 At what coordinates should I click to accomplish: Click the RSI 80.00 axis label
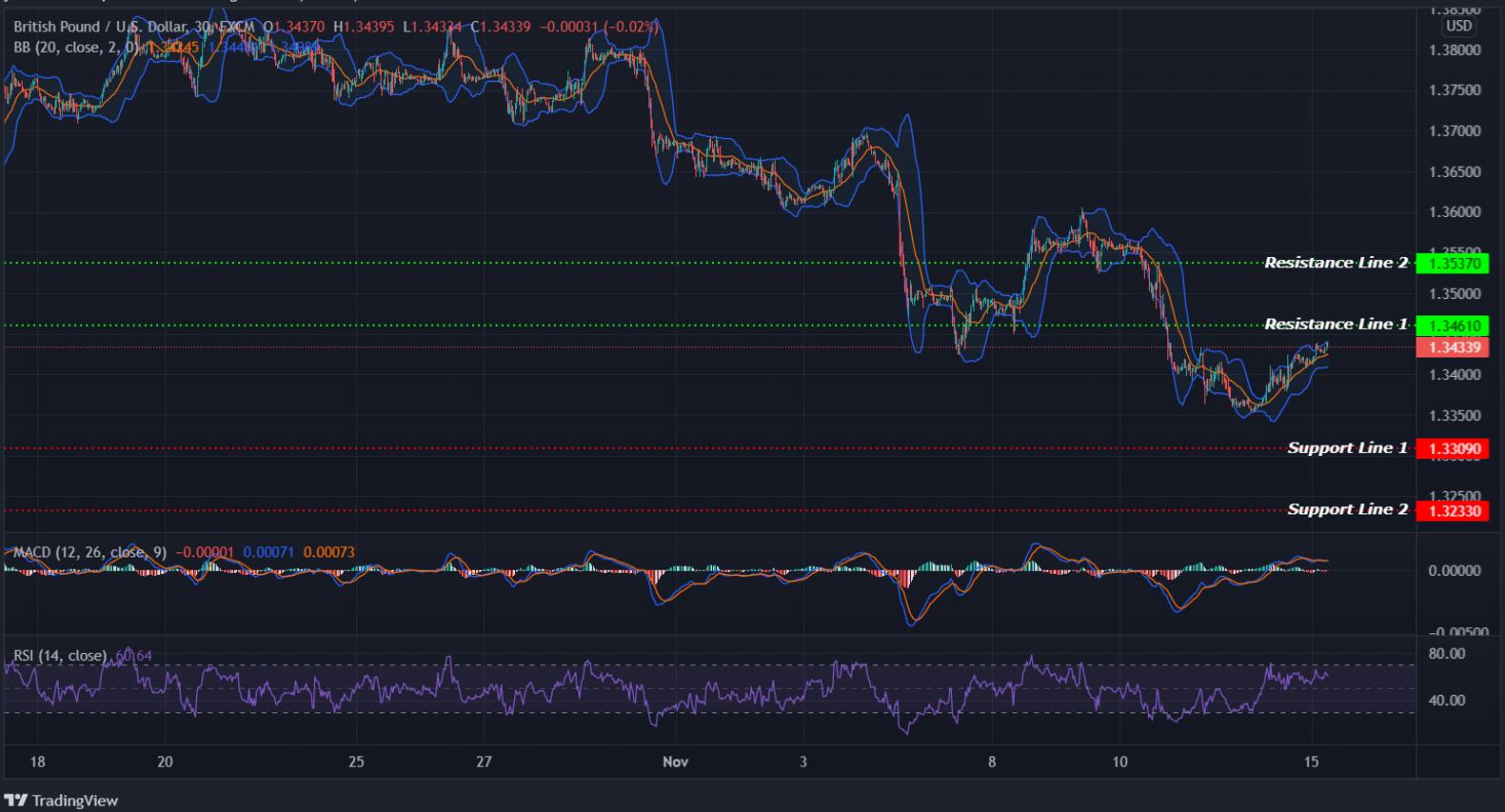pyautogui.click(x=1447, y=654)
